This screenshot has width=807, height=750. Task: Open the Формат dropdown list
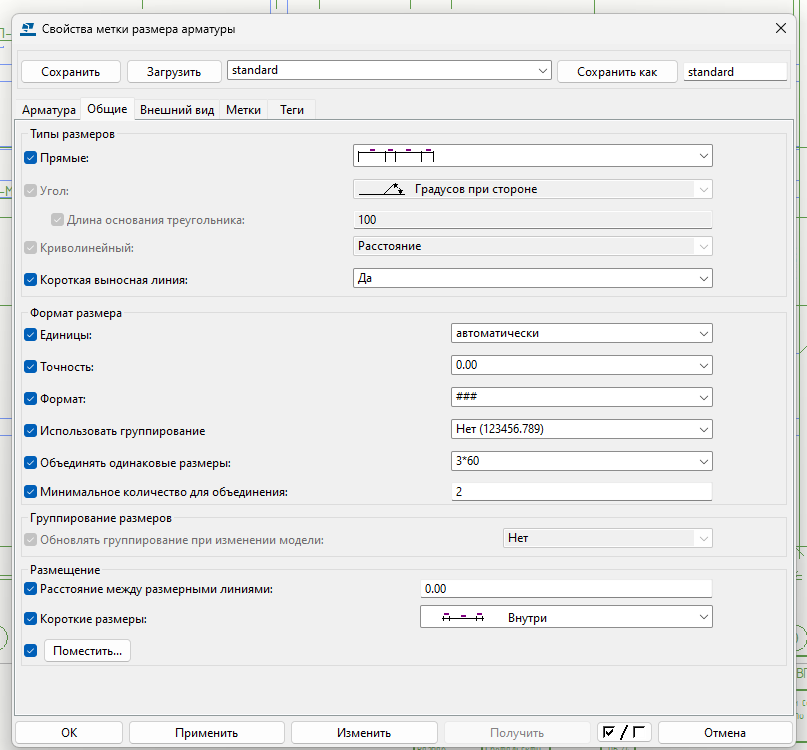click(581, 397)
